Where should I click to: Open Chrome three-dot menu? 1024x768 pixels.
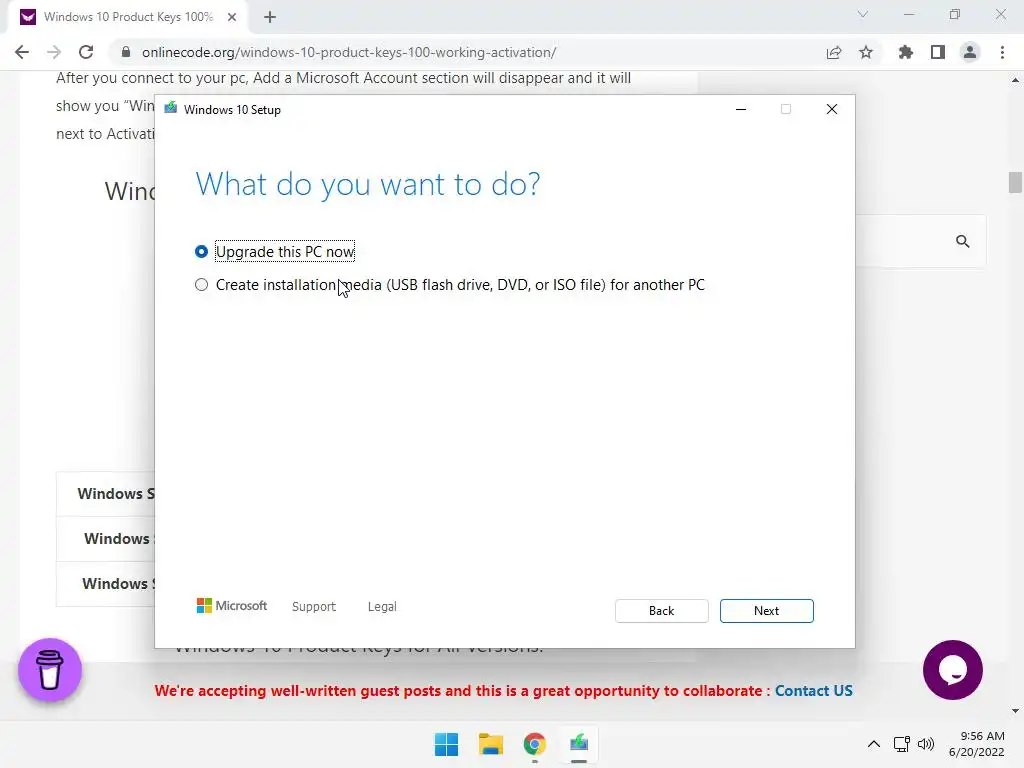click(1002, 52)
